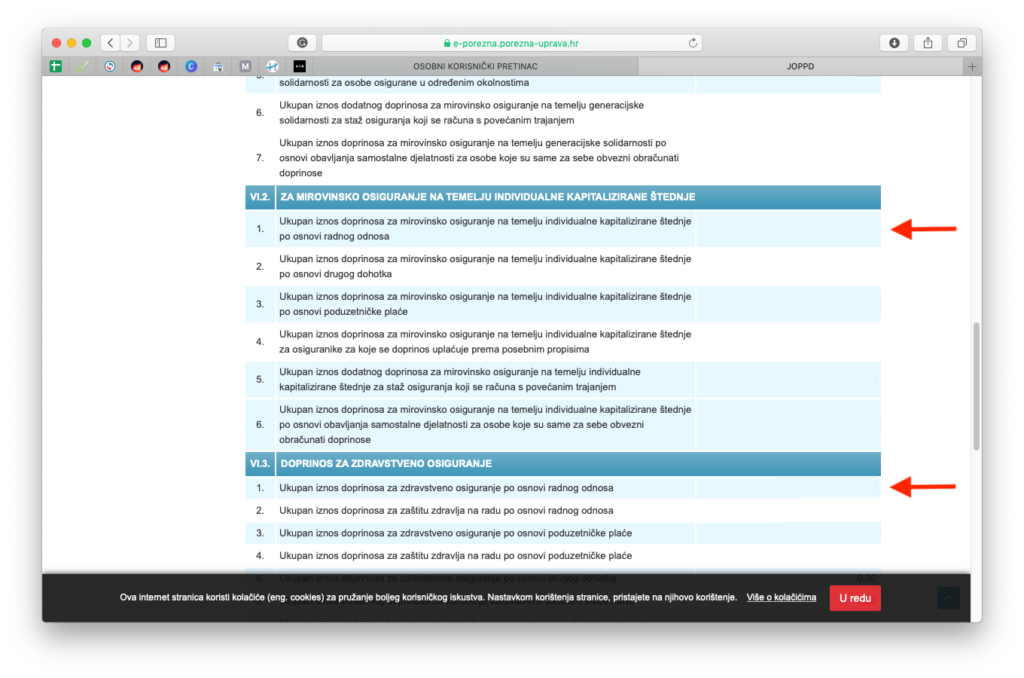The height and width of the screenshot is (678, 1024).
Task: Click the Grammarly extension icon in toolbar
Action: click(301, 43)
